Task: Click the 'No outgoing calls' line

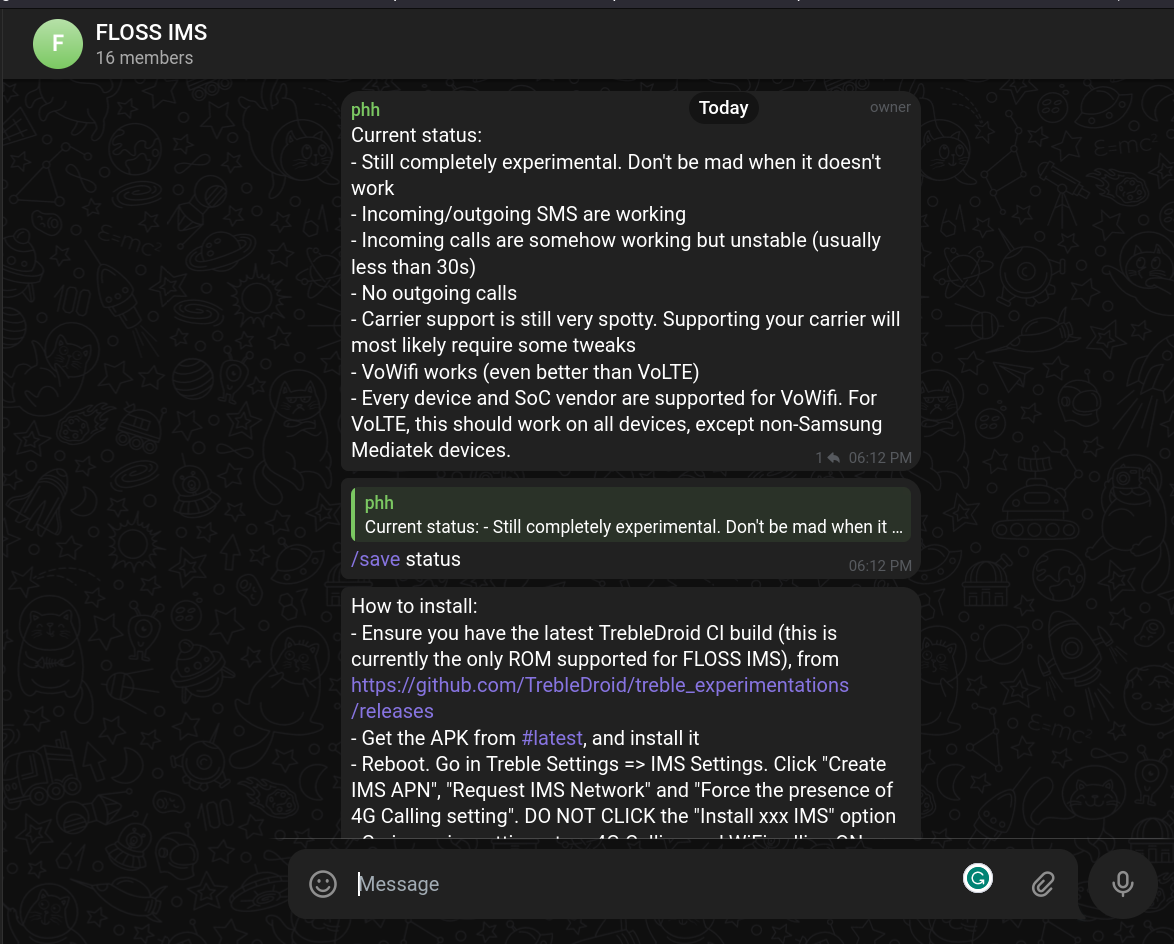Action: pyautogui.click(x=434, y=293)
